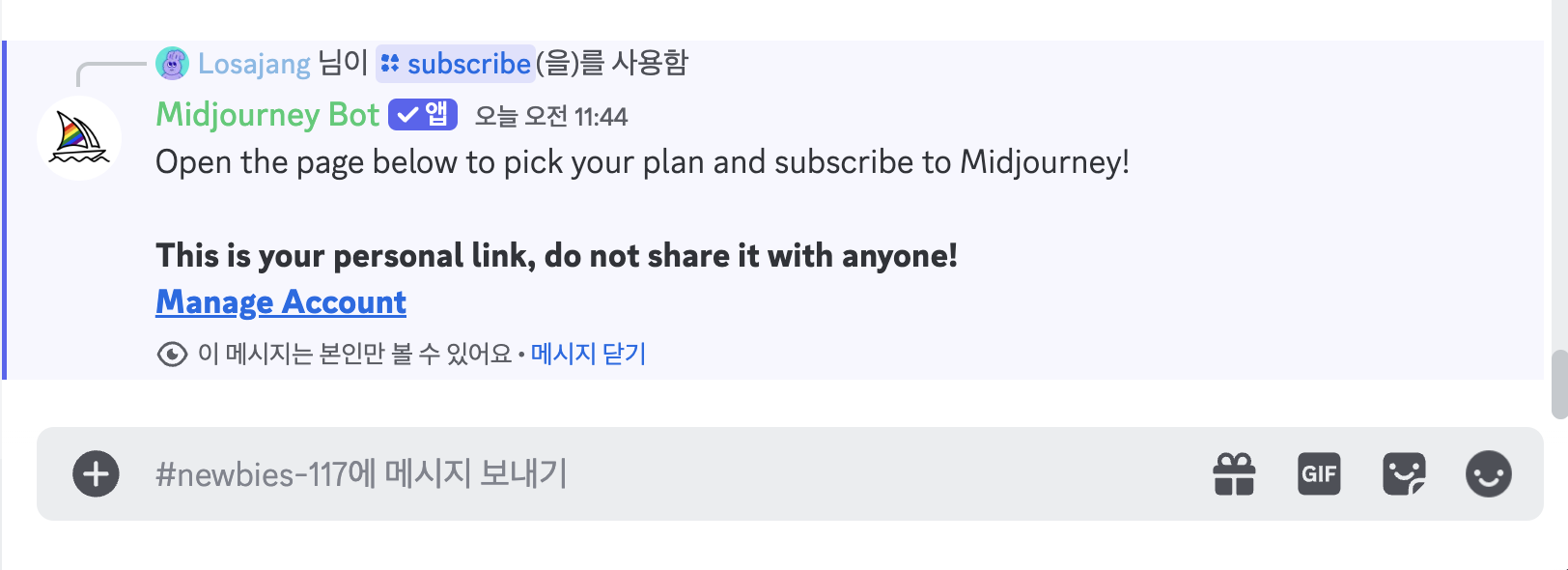Click the chat scrollbar thumb
The height and width of the screenshot is (570, 1568).
pyautogui.click(x=1558, y=385)
